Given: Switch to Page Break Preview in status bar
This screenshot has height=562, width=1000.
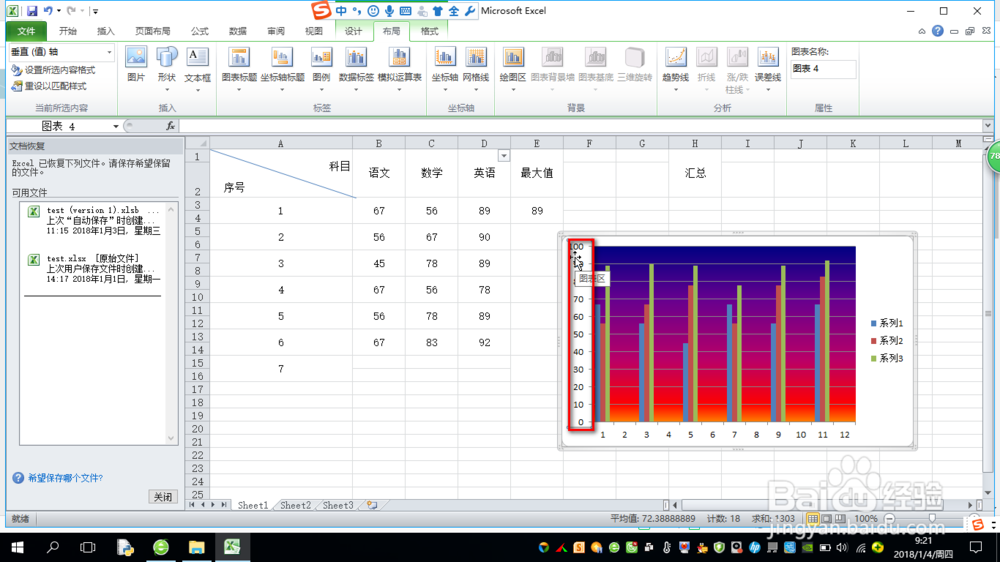Looking at the screenshot, I should (x=841, y=519).
